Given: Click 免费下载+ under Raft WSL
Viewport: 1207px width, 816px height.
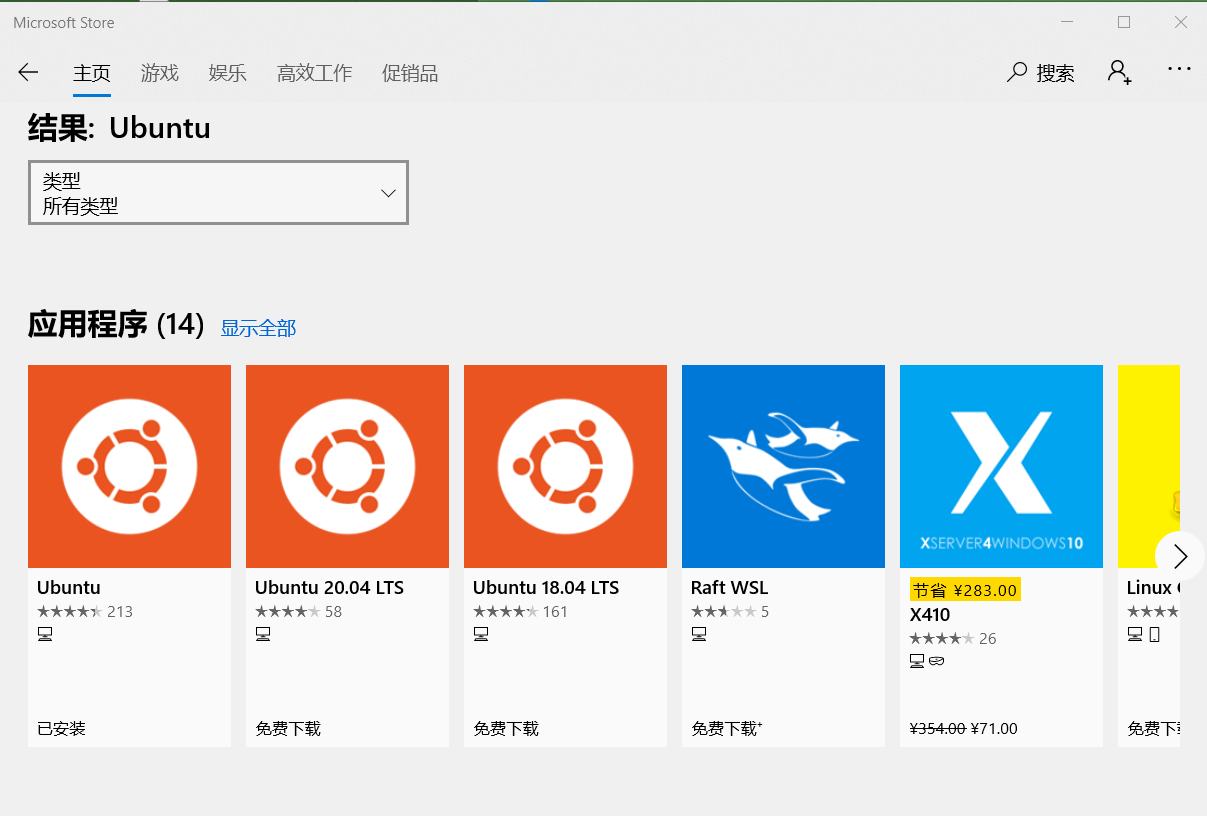Looking at the screenshot, I should click(727, 729).
